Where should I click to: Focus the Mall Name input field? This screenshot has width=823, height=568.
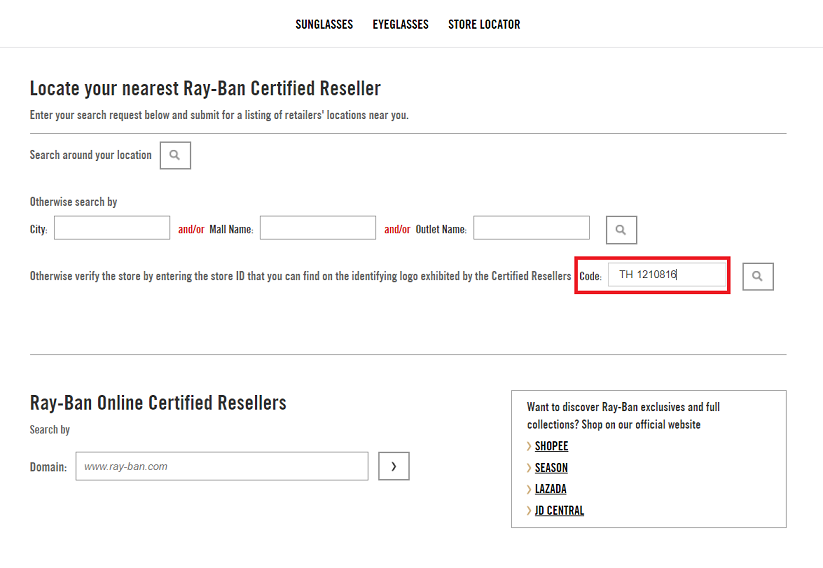click(318, 228)
